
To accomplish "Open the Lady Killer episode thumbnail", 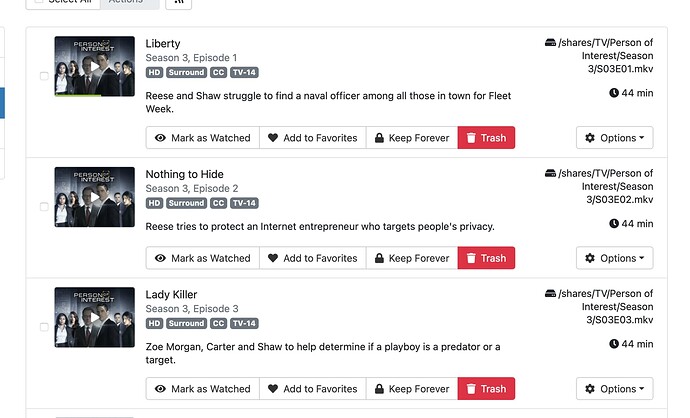I will pos(94,317).
